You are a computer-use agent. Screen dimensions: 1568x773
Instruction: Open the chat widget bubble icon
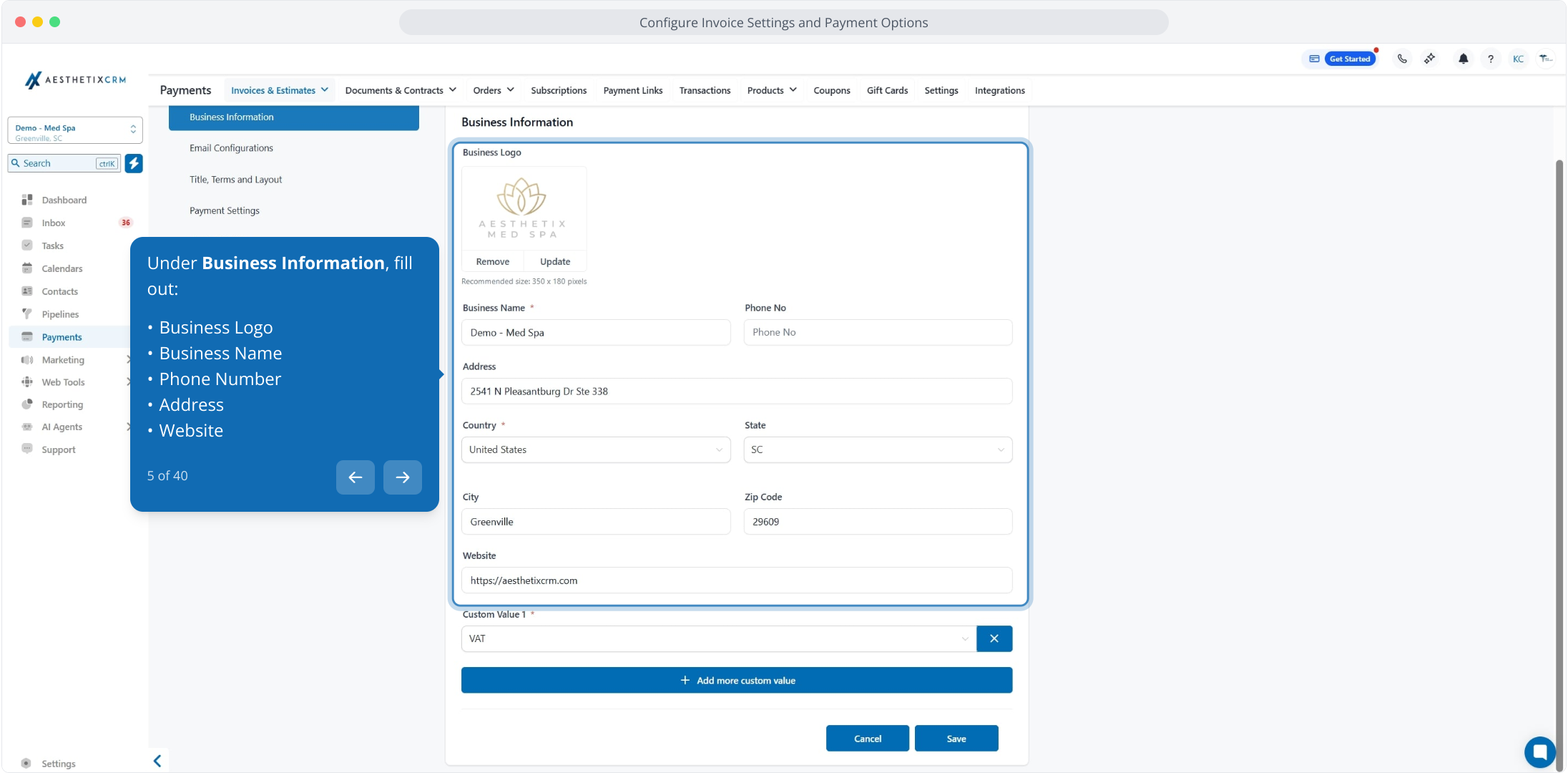pyautogui.click(x=1539, y=752)
